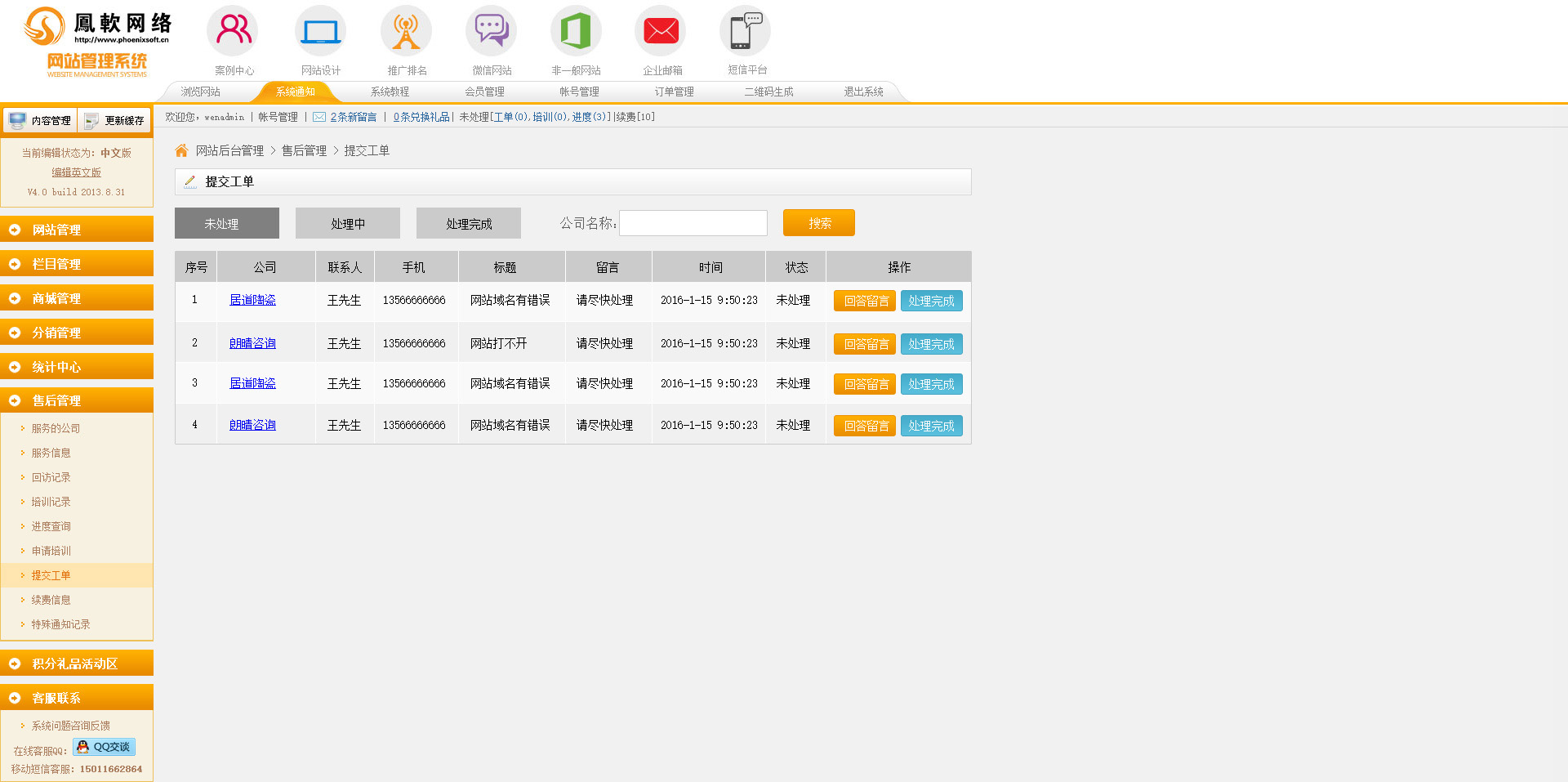Mark row 2 ticket as 处理完成
Image resolution: width=1568 pixels, height=782 pixels.
[931, 344]
